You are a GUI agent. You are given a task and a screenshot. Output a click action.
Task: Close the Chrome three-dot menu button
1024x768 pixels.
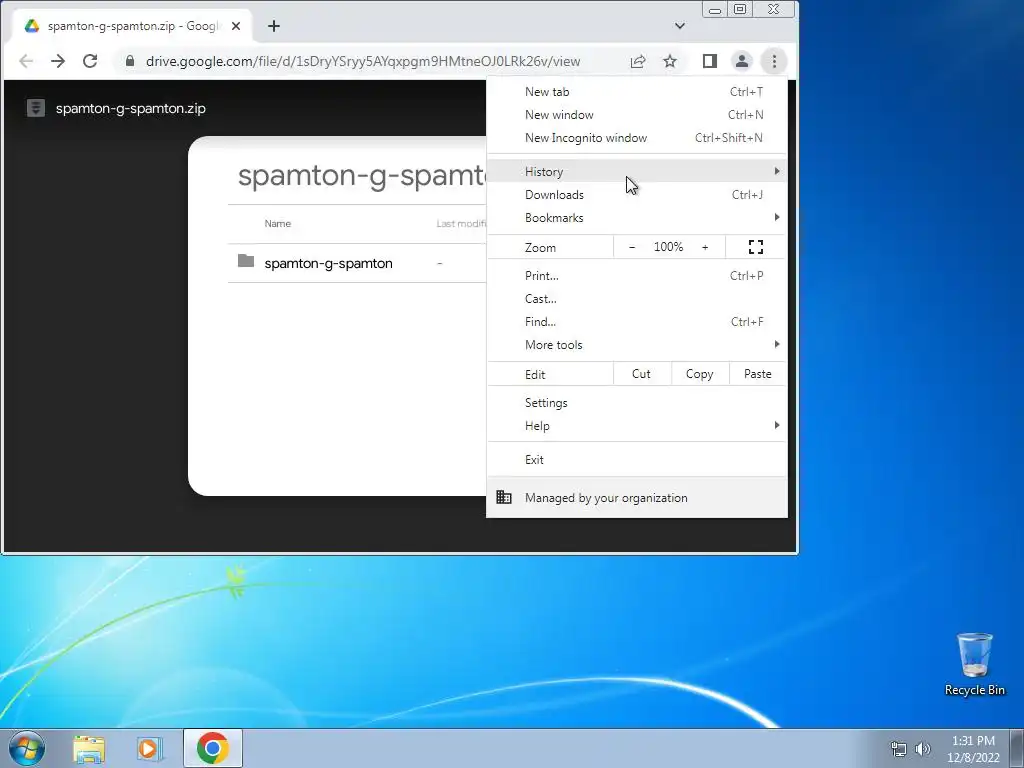pyautogui.click(x=774, y=61)
